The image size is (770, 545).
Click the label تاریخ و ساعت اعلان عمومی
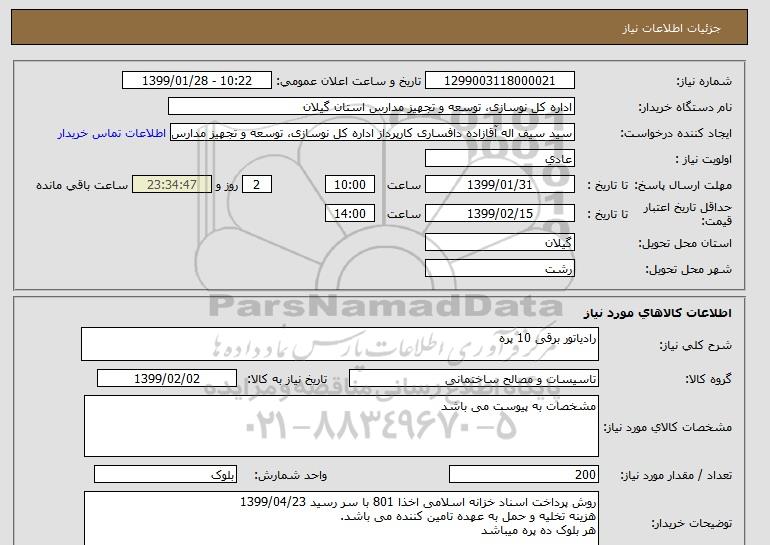click(x=349, y=82)
